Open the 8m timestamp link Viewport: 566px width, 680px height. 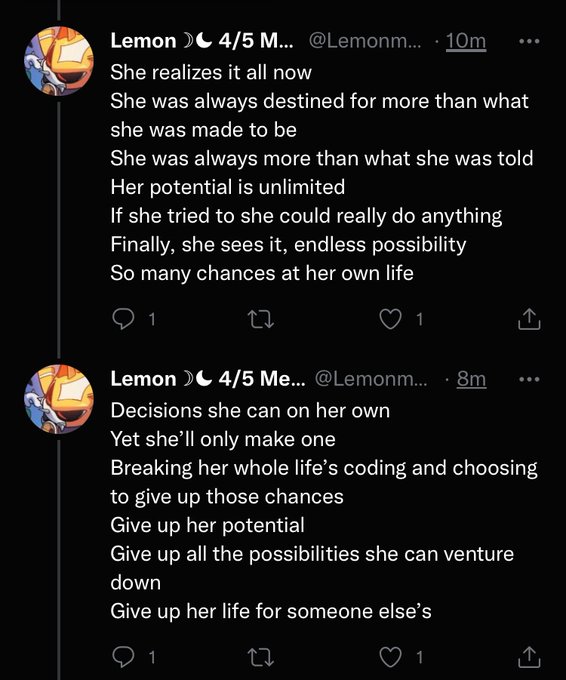pos(471,379)
